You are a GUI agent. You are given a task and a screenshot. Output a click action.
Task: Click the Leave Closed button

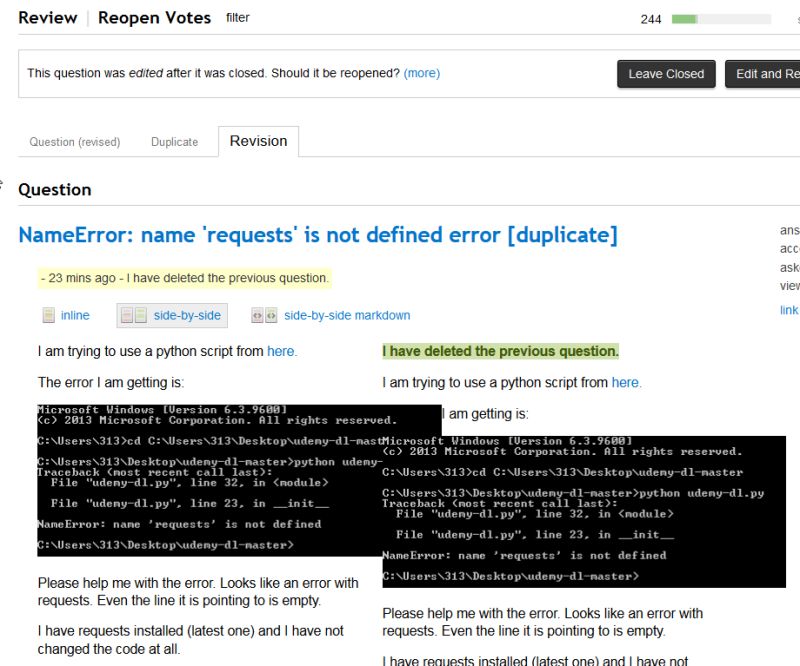(x=666, y=74)
